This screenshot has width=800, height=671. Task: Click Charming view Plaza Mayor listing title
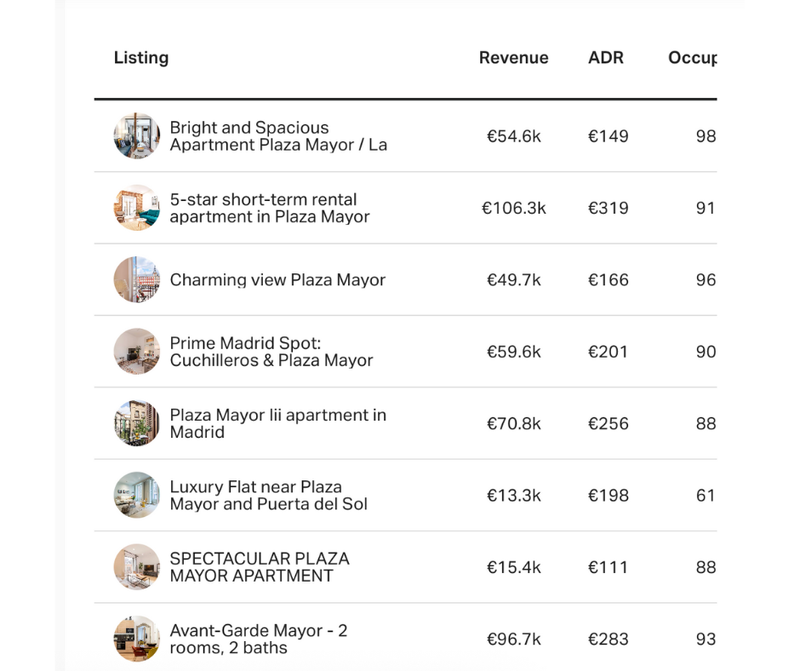[277, 280]
